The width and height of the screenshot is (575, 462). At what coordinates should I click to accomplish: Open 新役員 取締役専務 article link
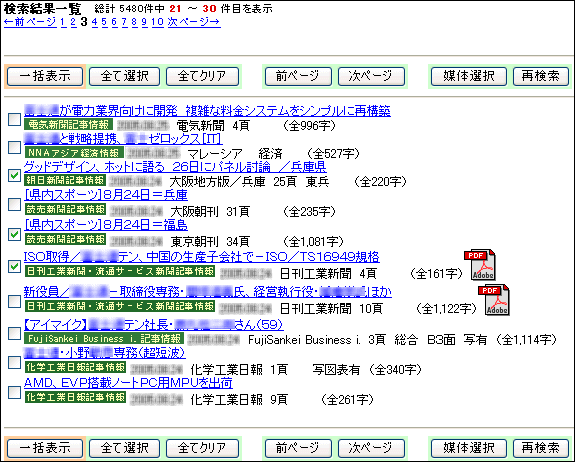tap(208, 292)
